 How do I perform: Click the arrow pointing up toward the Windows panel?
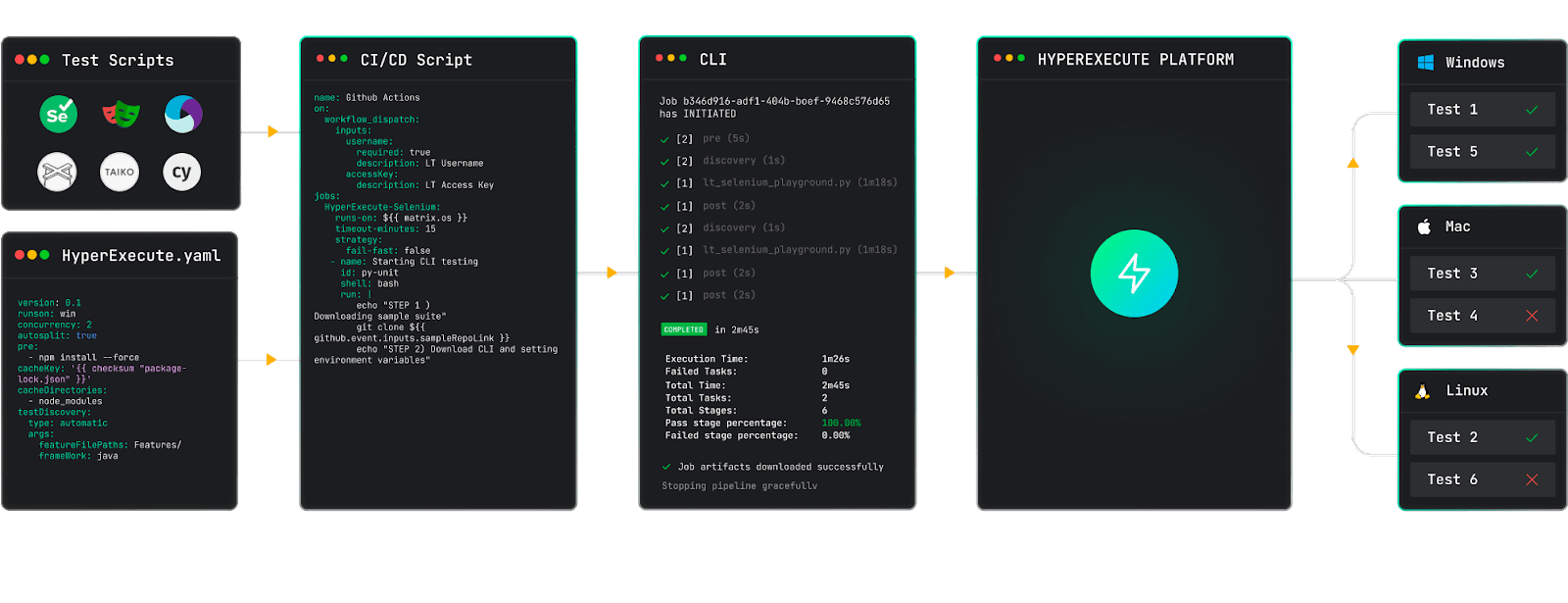[x=1353, y=164]
